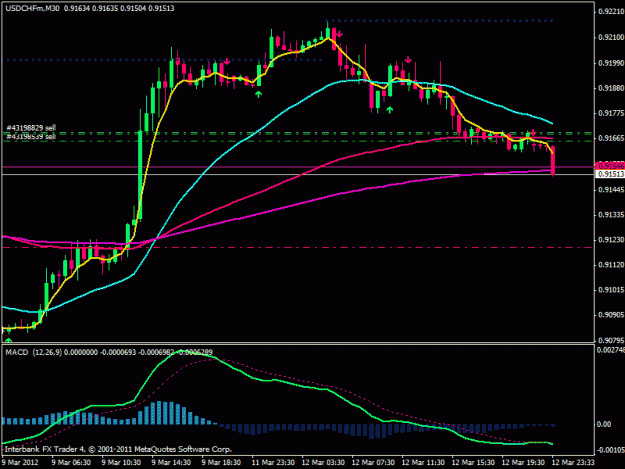The height and width of the screenshot is (469, 625).
Task: Click the 0.91120 price axis label
Action: point(611,265)
